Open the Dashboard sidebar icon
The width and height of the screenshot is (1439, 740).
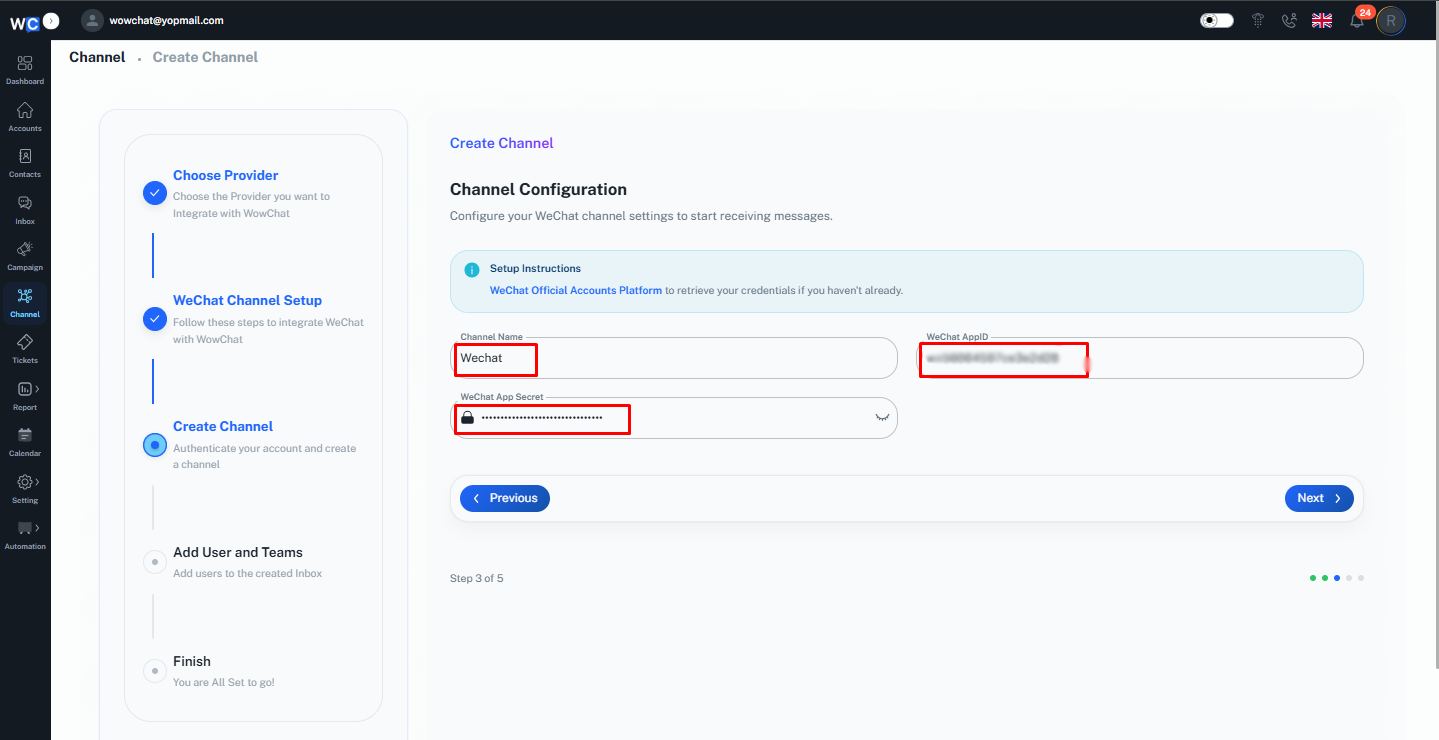[25, 63]
